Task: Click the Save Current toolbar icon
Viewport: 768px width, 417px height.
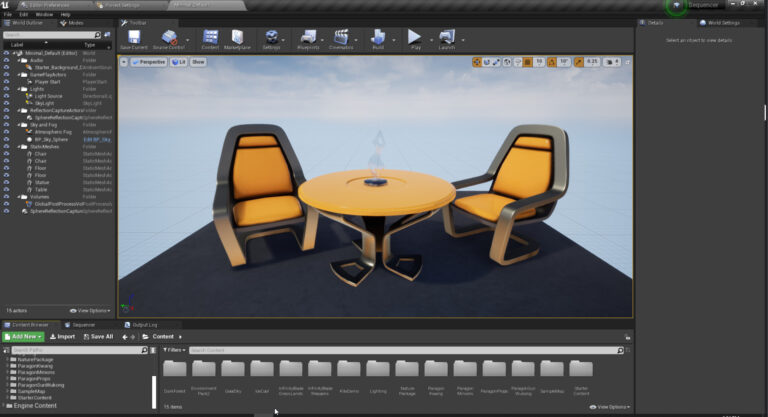Action: pos(134,37)
